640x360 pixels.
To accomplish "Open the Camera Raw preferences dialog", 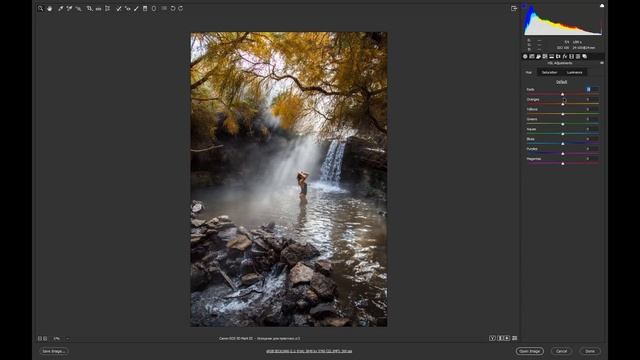I will pyautogui.click(x=164, y=8).
